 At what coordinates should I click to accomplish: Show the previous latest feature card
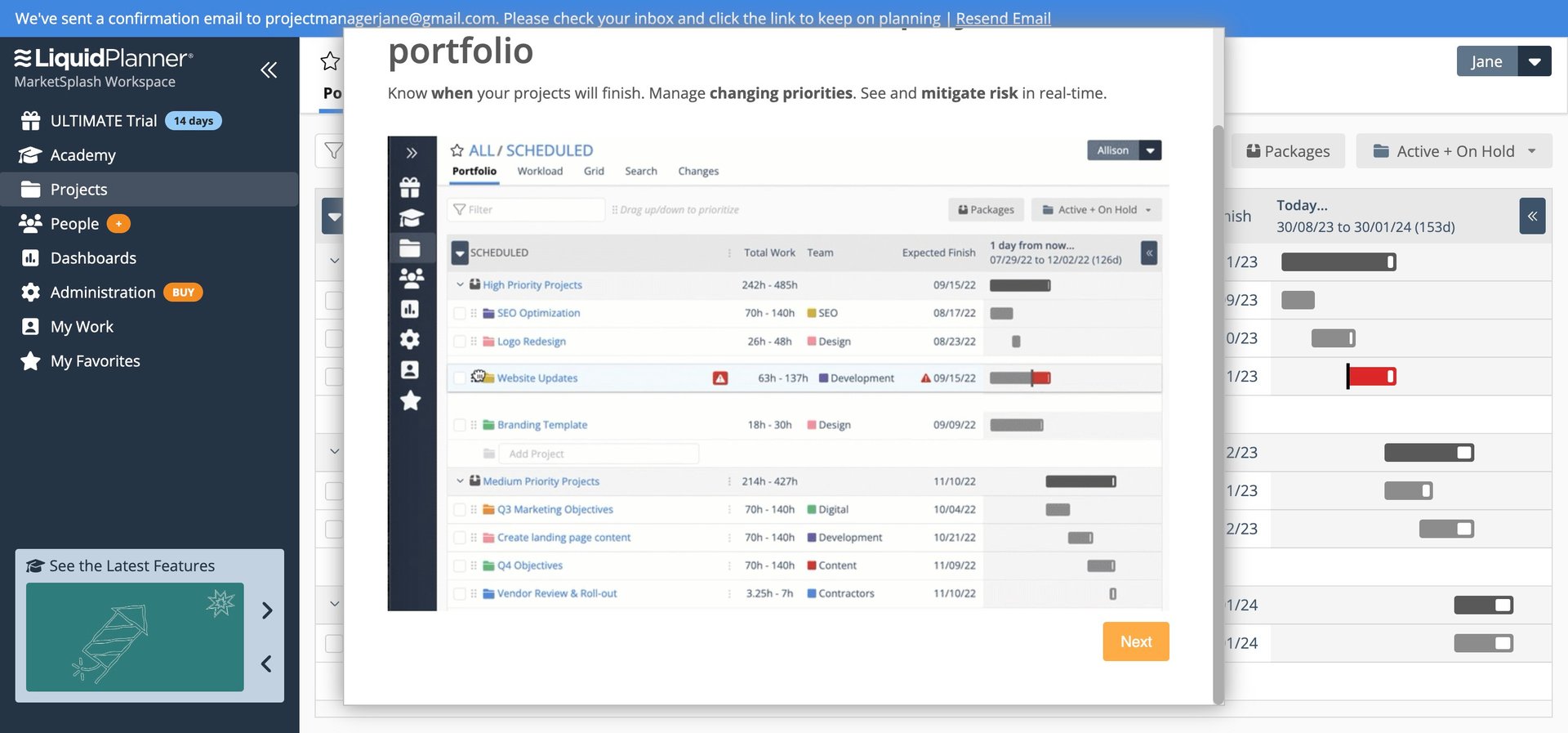266,664
